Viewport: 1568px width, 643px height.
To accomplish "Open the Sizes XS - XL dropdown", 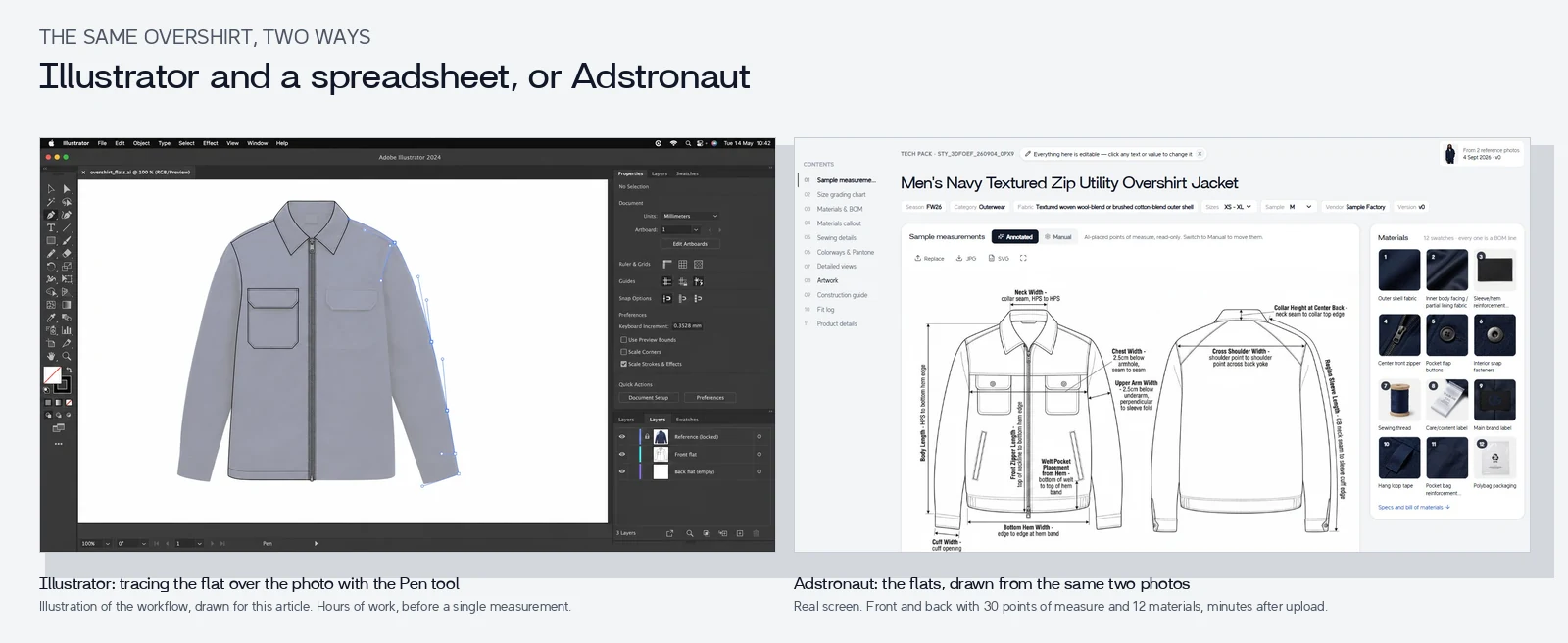I will coord(1228,207).
